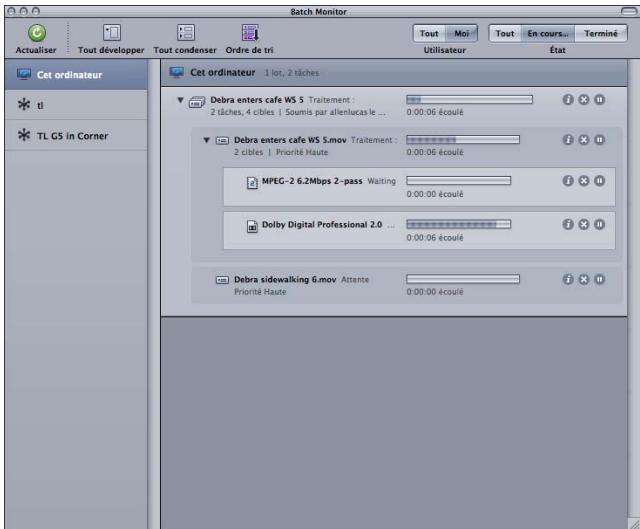Select the MPEG-2 6.2Mbps 2-pass text

312,181
